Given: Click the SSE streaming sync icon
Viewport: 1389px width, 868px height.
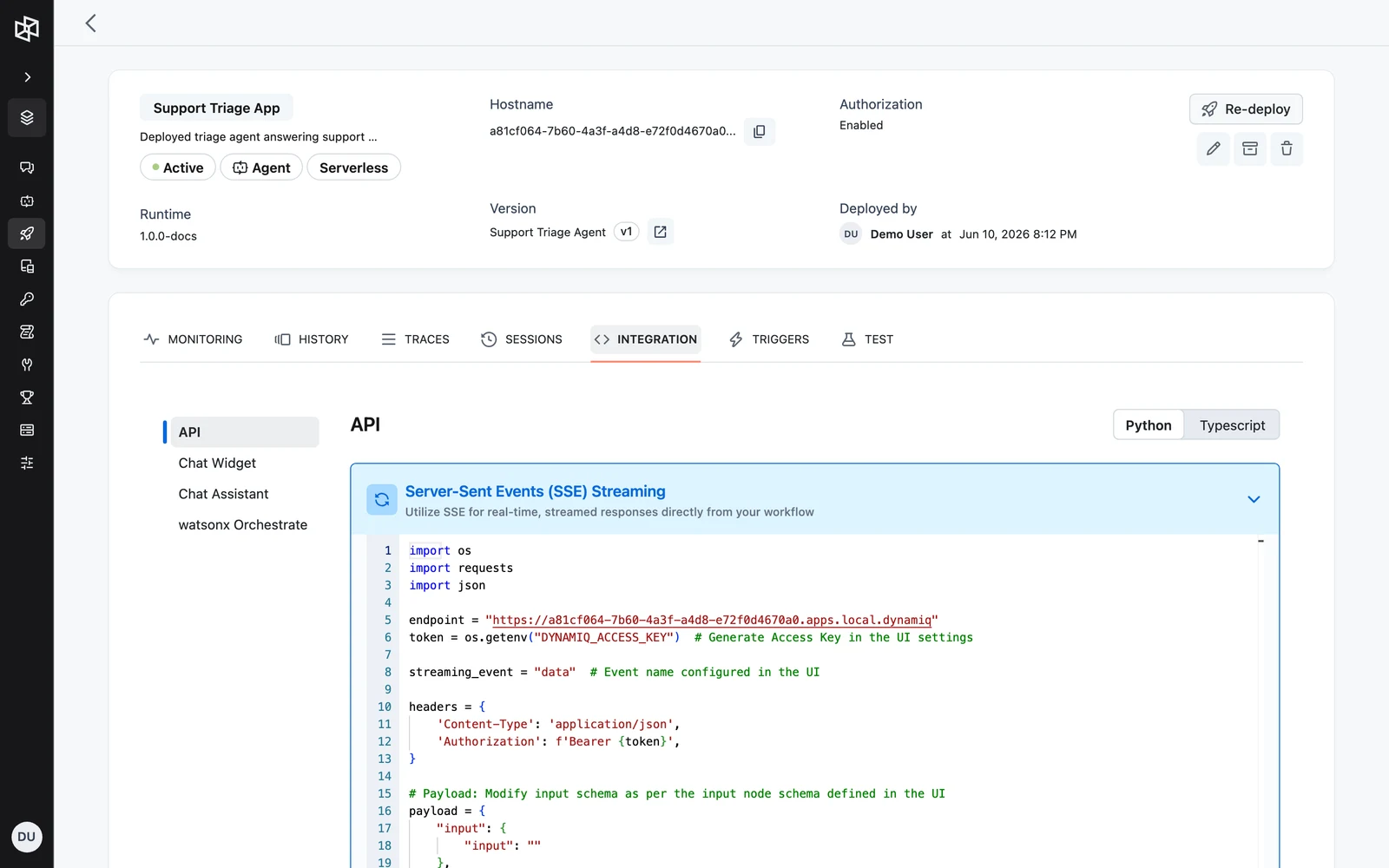Looking at the screenshot, I should coord(382,500).
